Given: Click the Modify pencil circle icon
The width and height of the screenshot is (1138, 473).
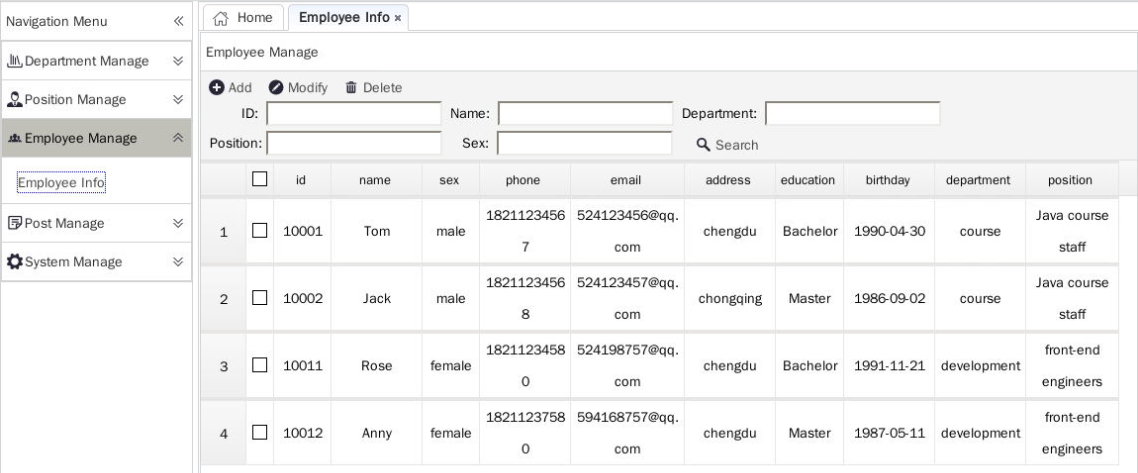Looking at the screenshot, I should click(276, 87).
